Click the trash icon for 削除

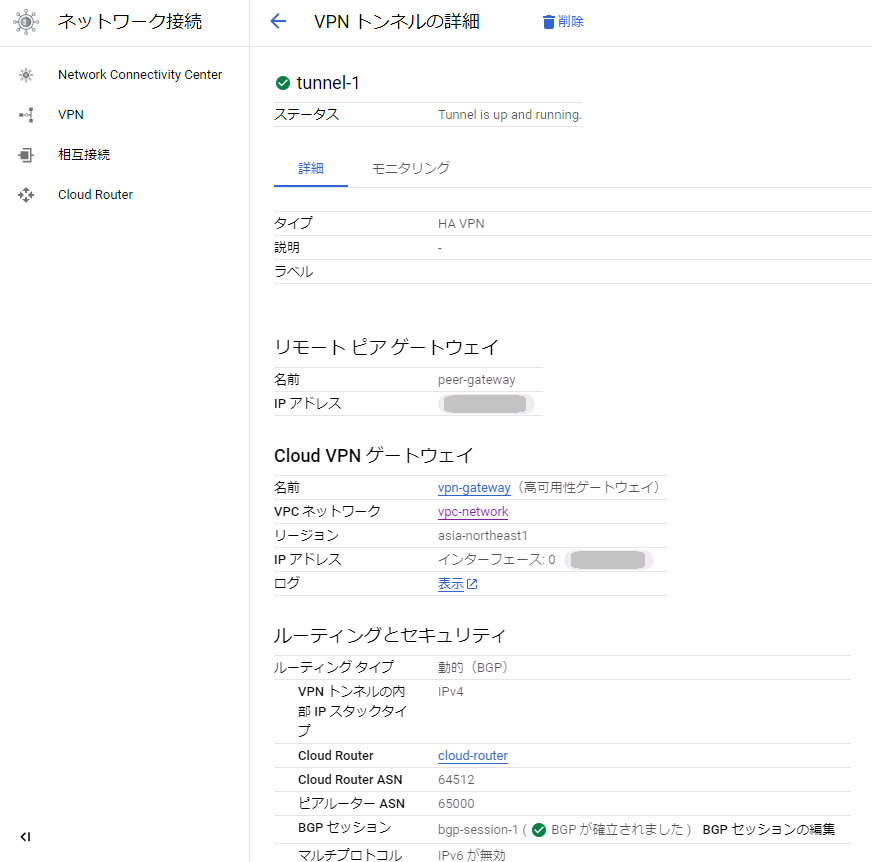point(548,22)
